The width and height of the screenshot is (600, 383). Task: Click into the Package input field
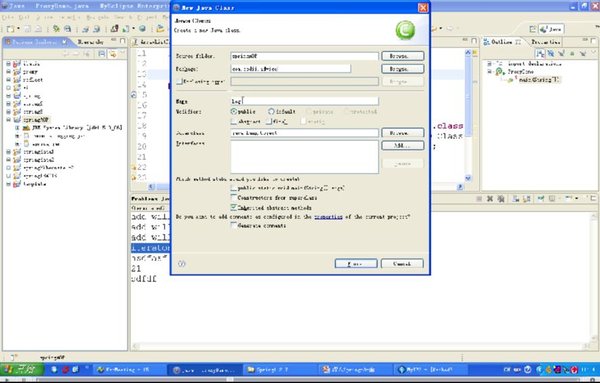click(290, 69)
